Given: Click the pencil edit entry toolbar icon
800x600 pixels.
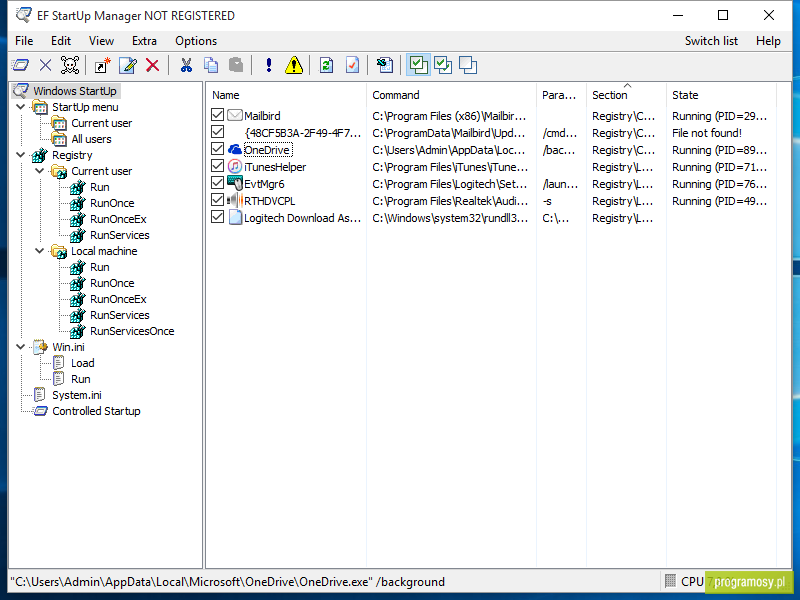Looking at the screenshot, I should 128,65.
